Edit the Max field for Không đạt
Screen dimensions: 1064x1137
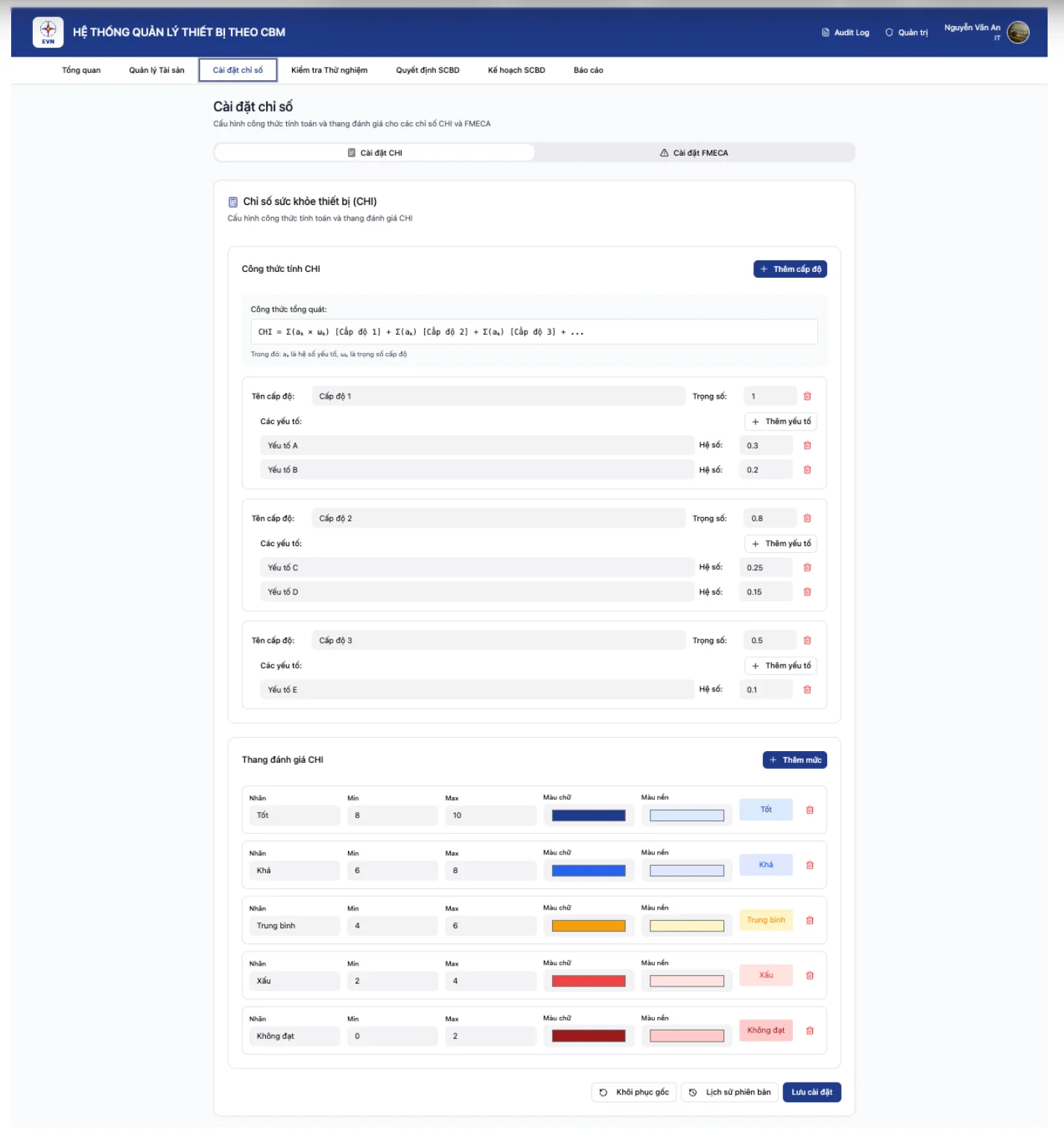click(x=491, y=1036)
